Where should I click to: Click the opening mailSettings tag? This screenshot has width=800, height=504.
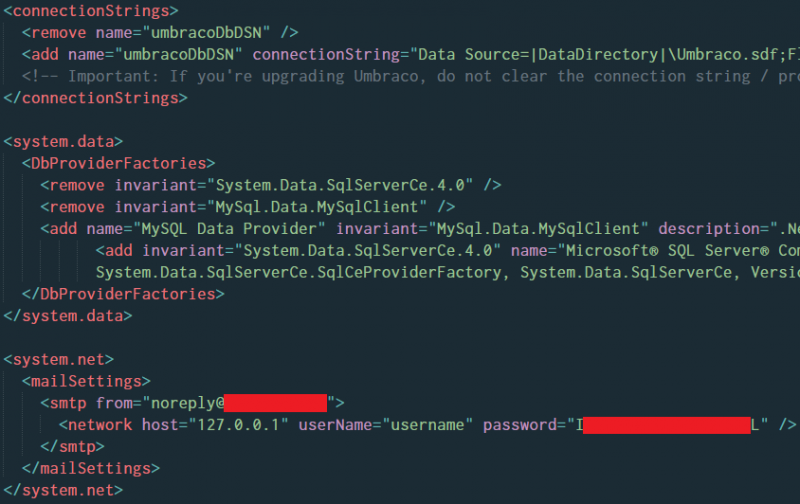coord(86,382)
